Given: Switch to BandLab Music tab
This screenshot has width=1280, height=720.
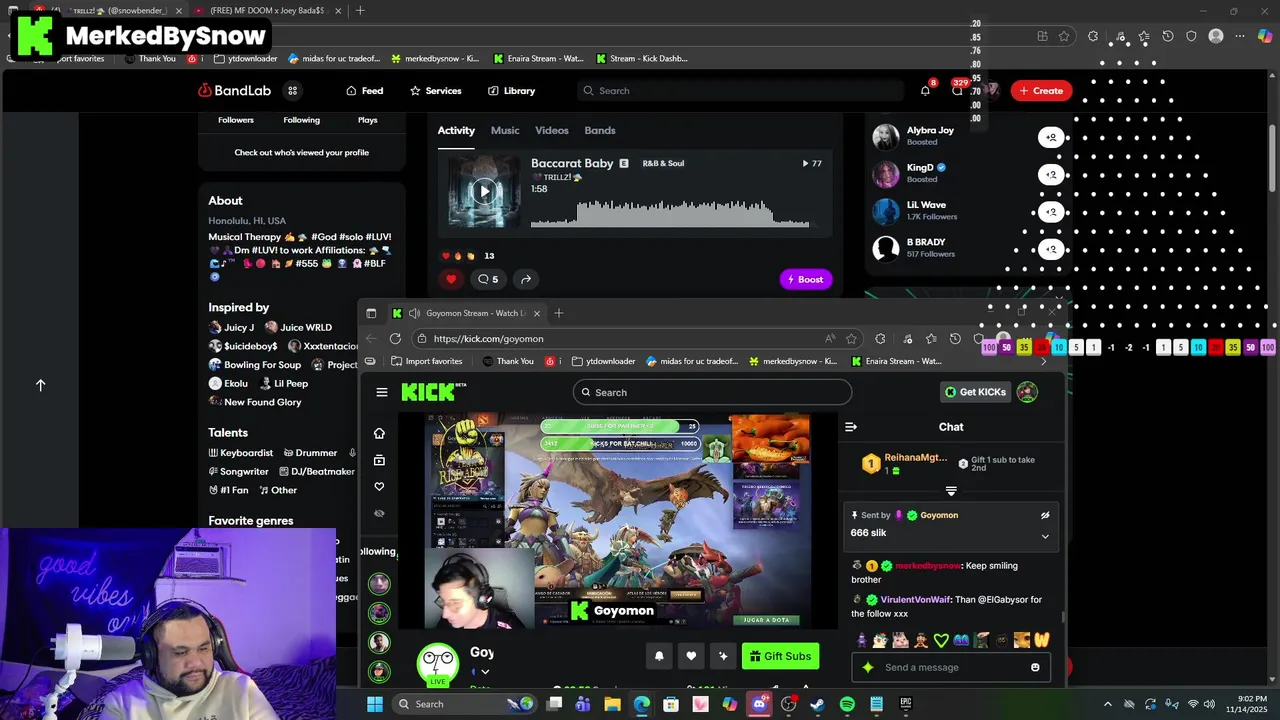Looking at the screenshot, I should tap(505, 130).
